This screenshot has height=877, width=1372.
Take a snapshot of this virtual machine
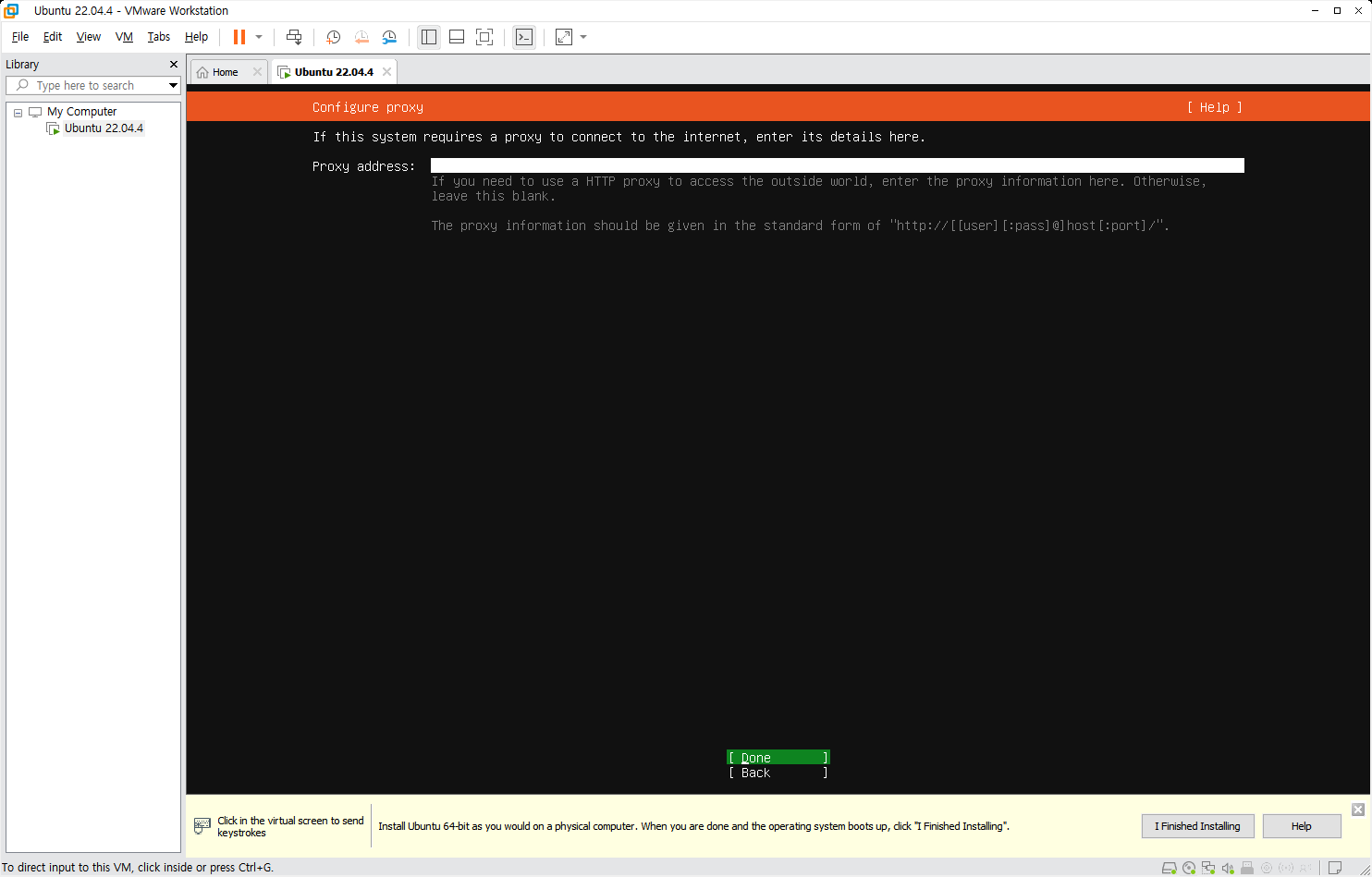pyautogui.click(x=334, y=37)
